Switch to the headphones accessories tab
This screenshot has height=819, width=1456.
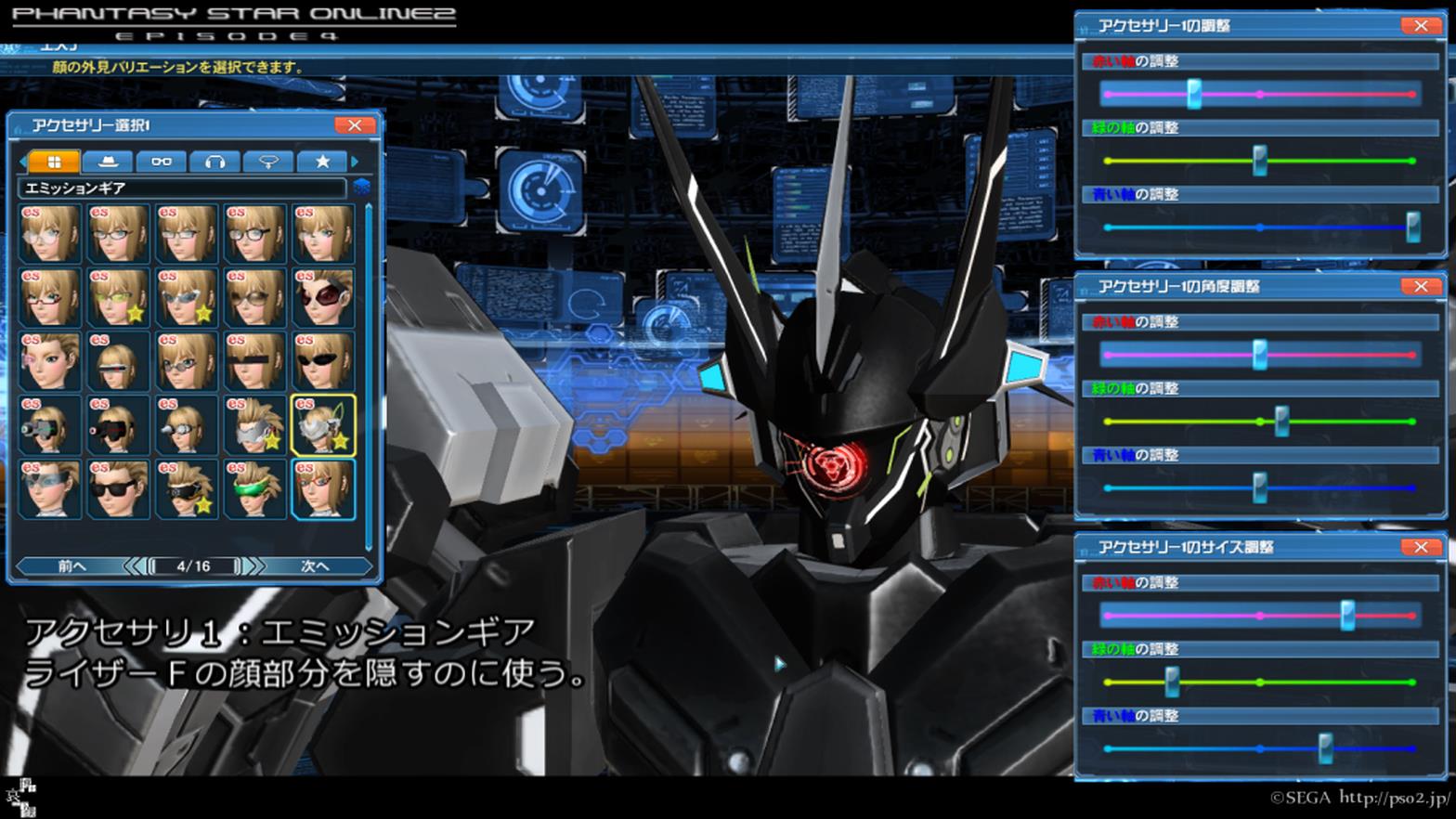click(214, 162)
